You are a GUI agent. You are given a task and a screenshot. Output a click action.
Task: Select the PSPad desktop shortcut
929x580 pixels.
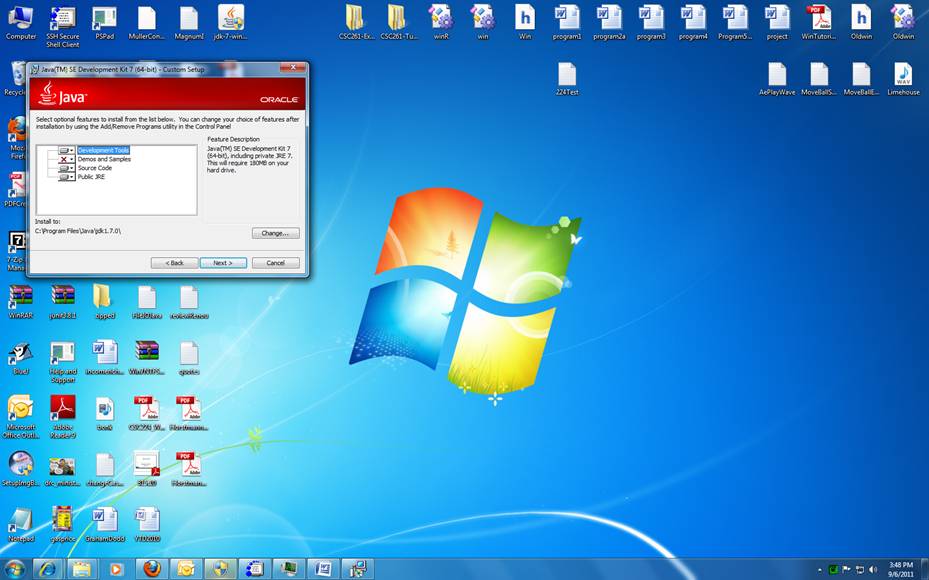tap(105, 23)
